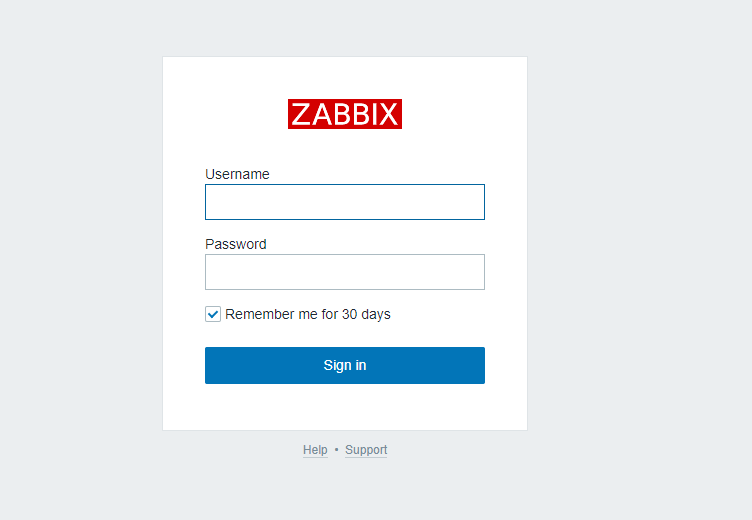Image resolution: width=752 pixels, height=520 pixels.
Task: View Zabbix Help documentation link
Action: 315,450
